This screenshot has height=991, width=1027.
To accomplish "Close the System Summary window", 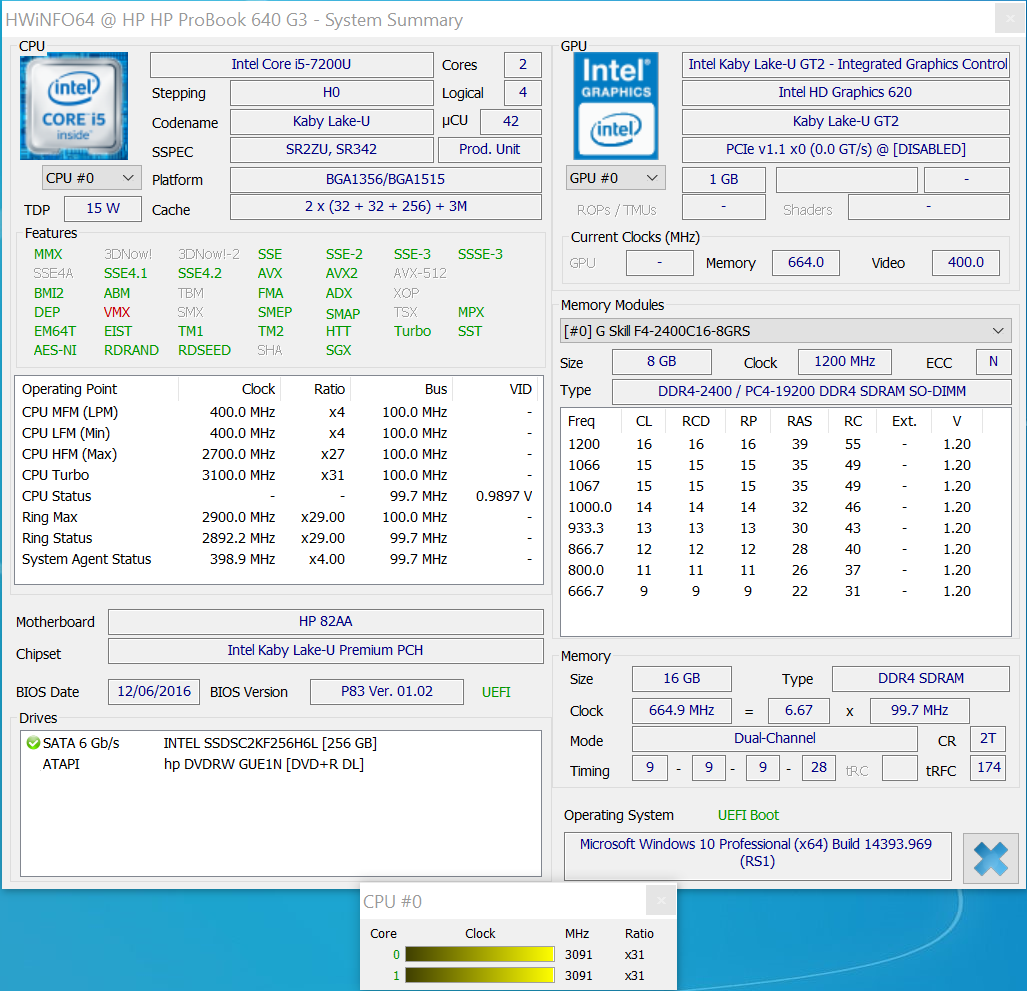I will pos(1009,19).
